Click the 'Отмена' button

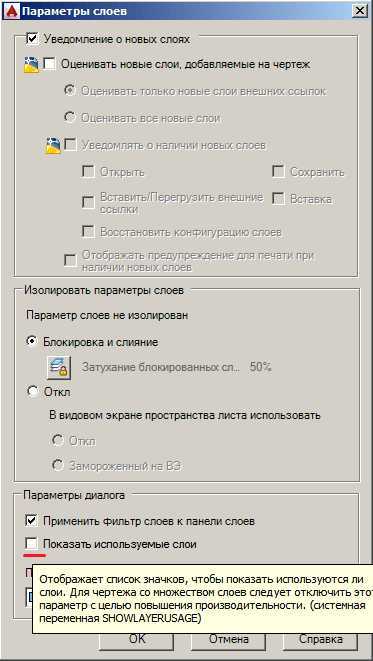228,639
